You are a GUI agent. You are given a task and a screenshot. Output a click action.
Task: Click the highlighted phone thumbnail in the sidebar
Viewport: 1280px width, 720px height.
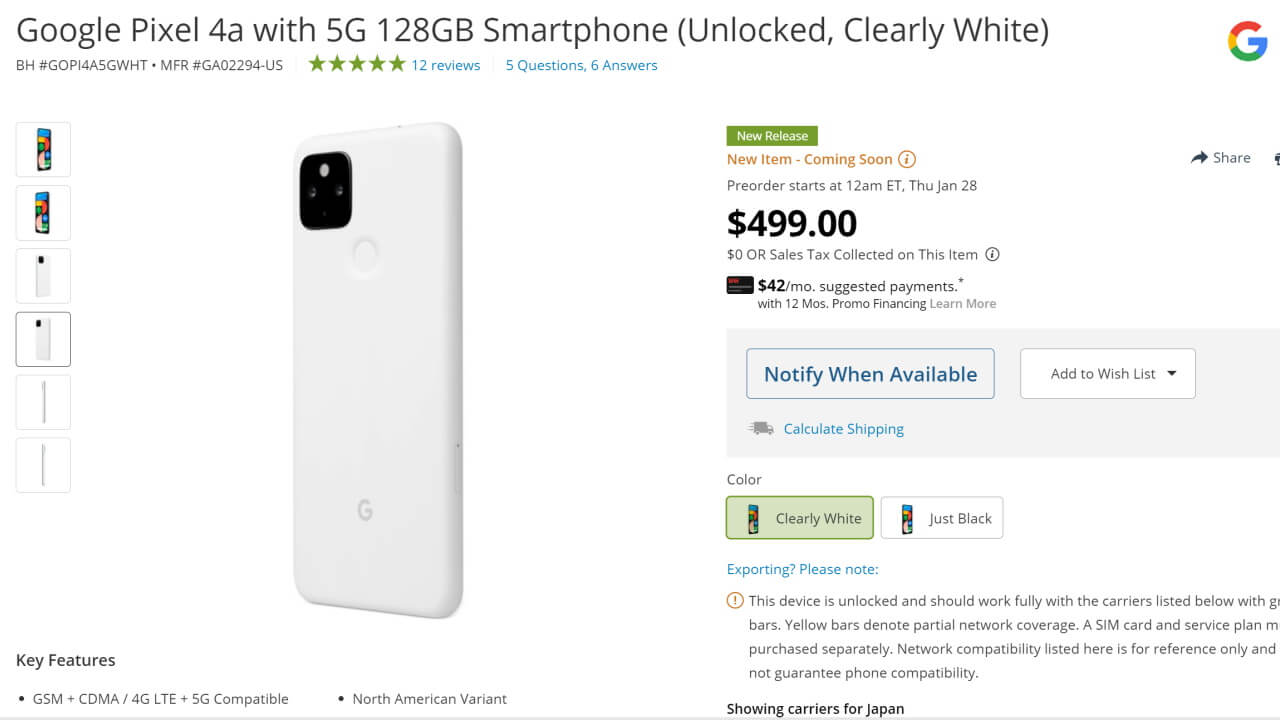43,339
